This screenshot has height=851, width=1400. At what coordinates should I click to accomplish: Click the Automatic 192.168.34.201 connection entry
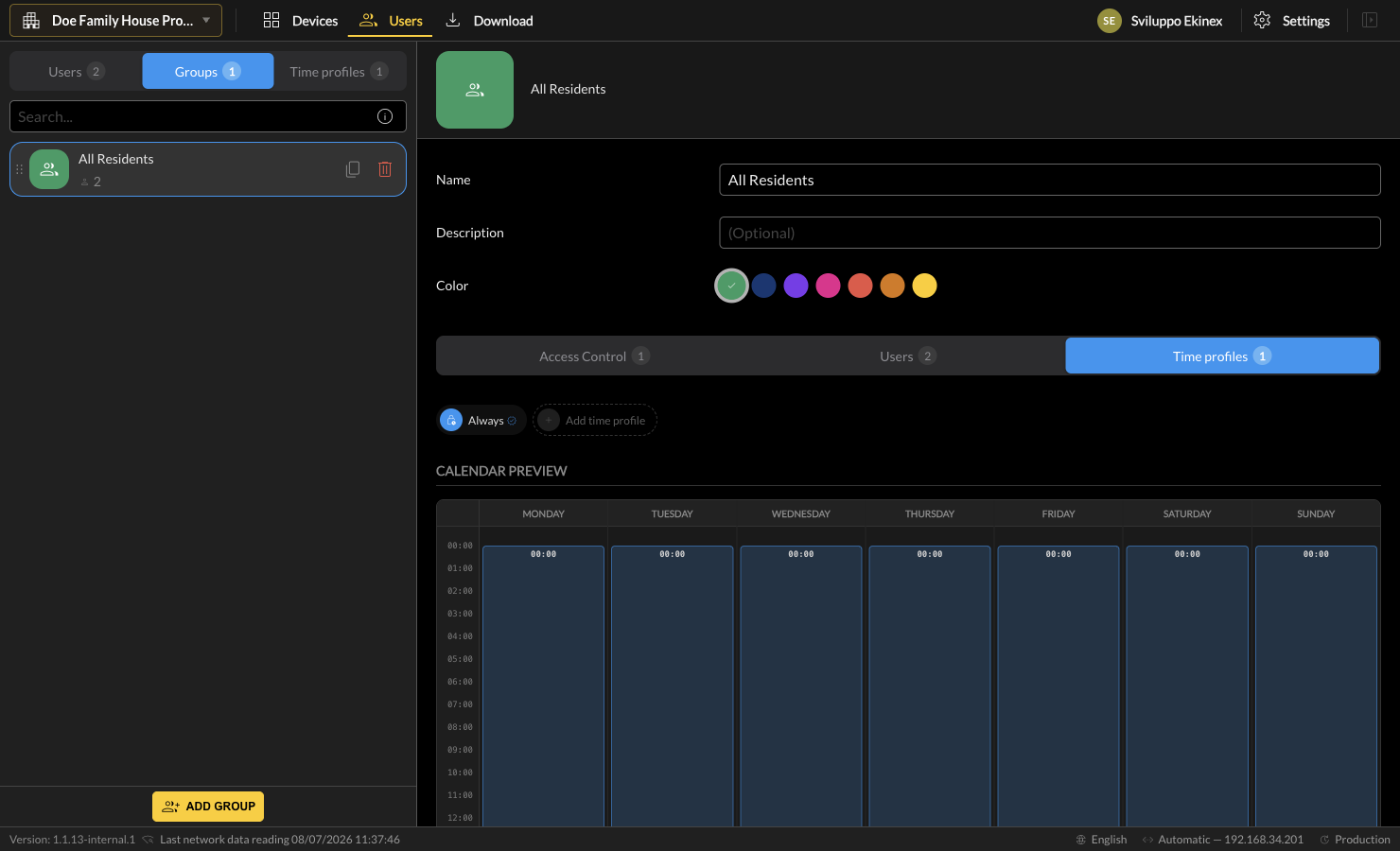coord(1223,840)
